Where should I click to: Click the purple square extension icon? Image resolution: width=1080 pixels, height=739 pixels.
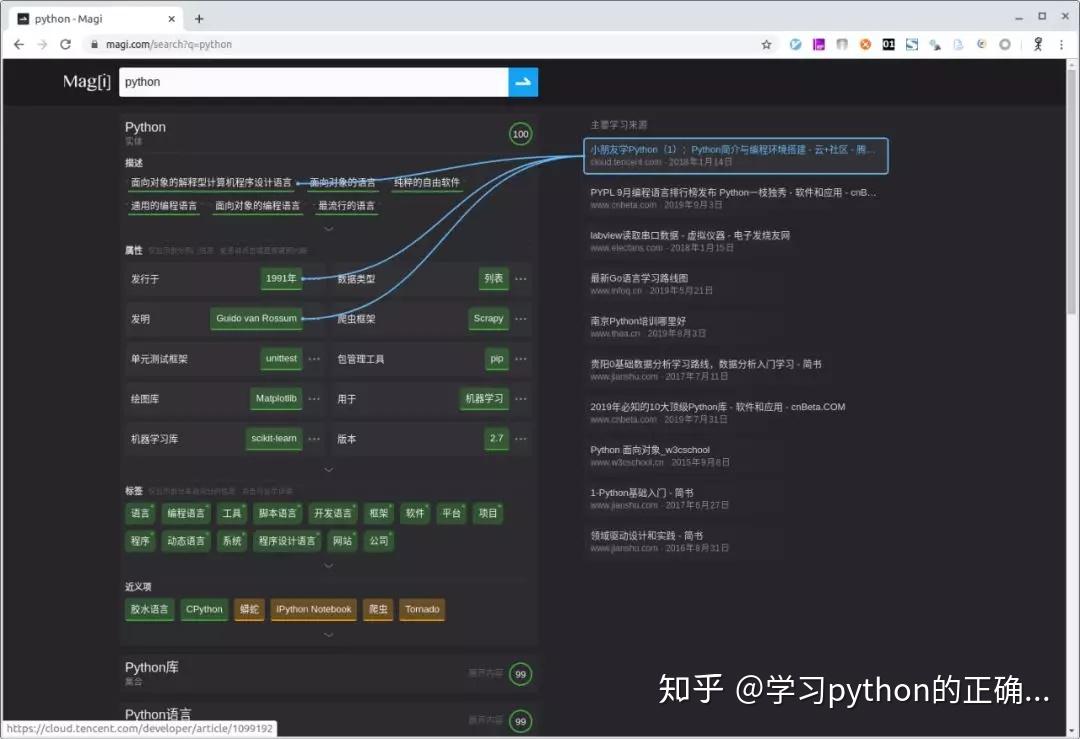(818, 45)
